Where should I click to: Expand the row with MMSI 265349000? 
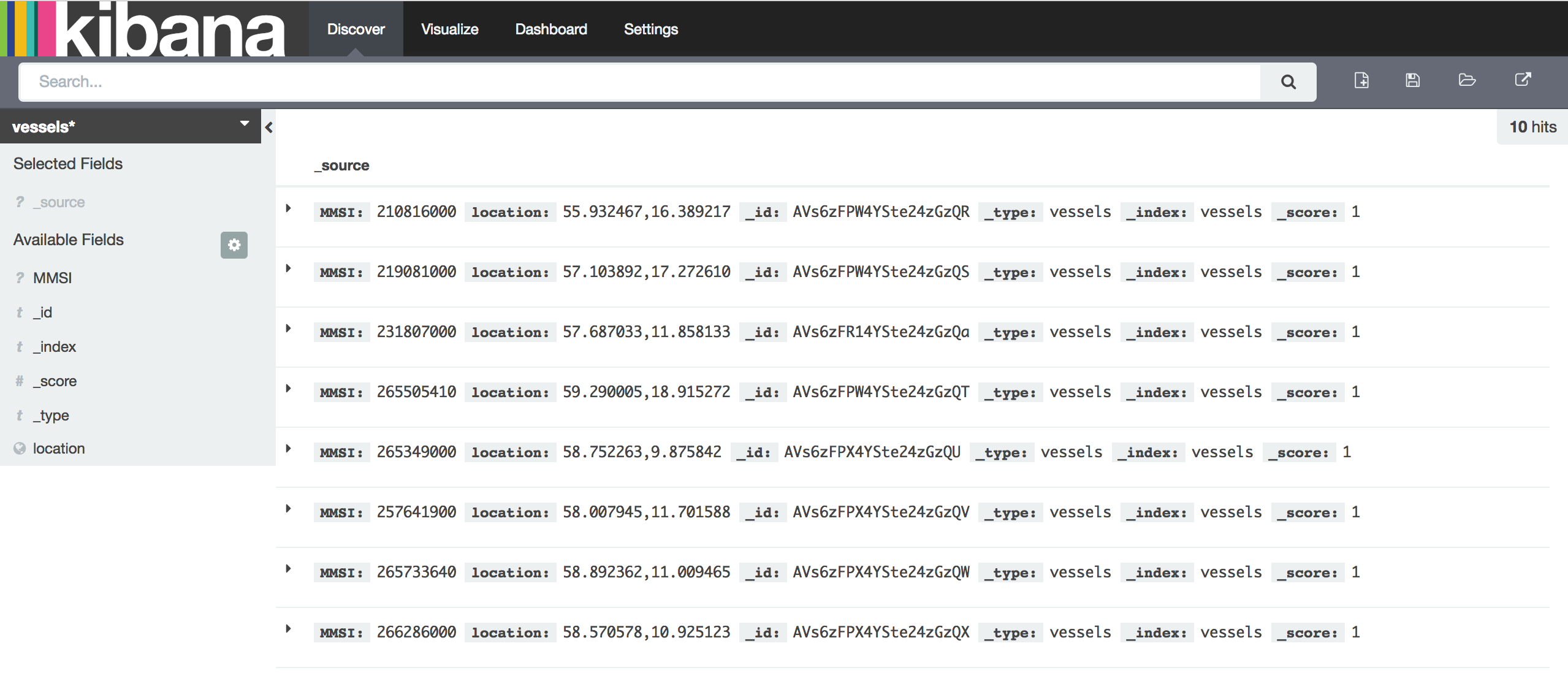(x=288, y=449)
